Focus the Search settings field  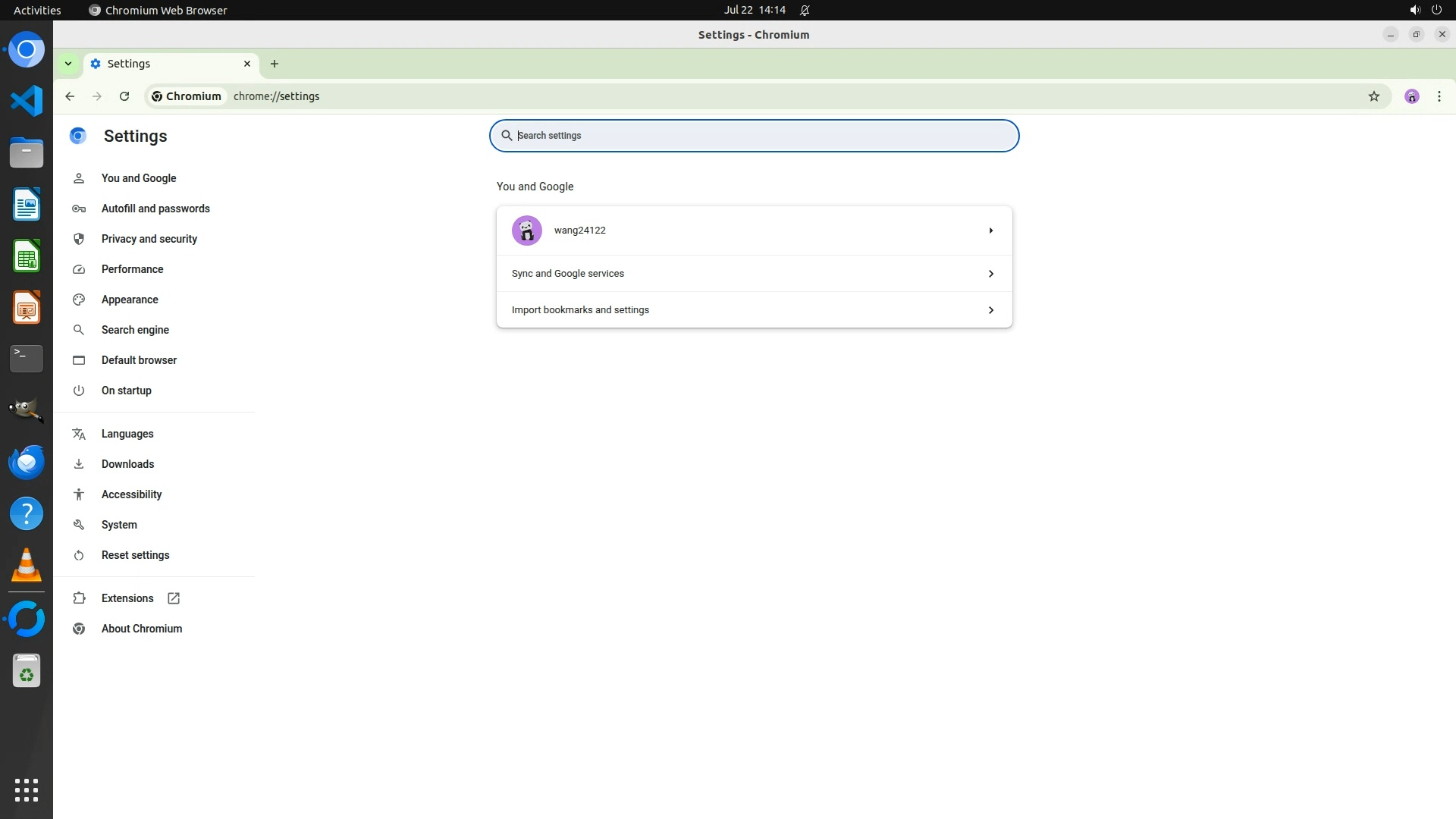coord(758,136)
